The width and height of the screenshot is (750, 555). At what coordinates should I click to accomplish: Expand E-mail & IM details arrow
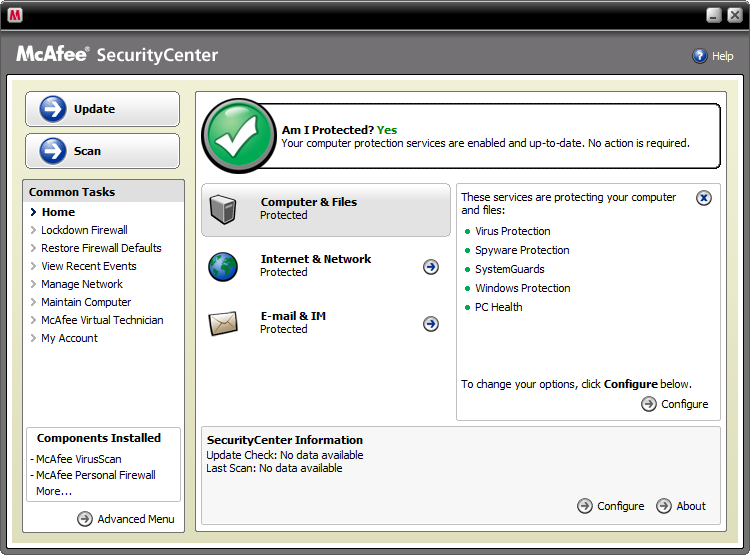[x=431, y=324]
